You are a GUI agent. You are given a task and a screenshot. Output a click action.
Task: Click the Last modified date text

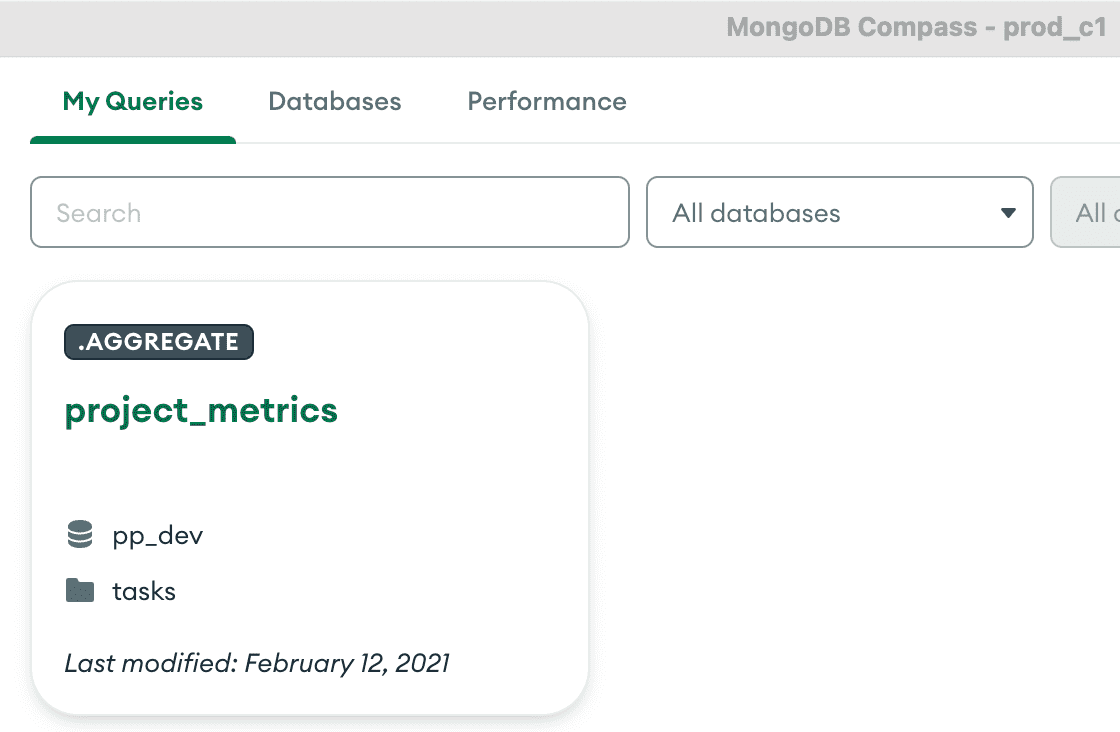click(257, 663)
